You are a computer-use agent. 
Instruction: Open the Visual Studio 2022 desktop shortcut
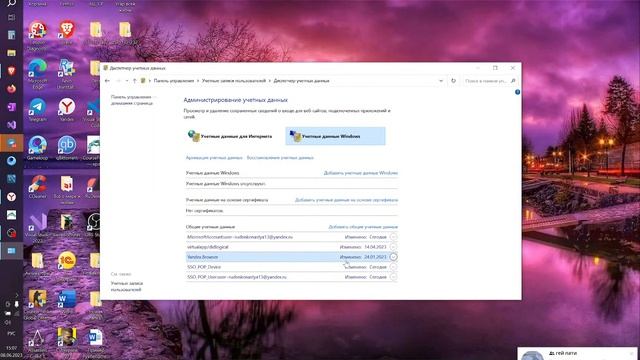(x=37, y=227)
